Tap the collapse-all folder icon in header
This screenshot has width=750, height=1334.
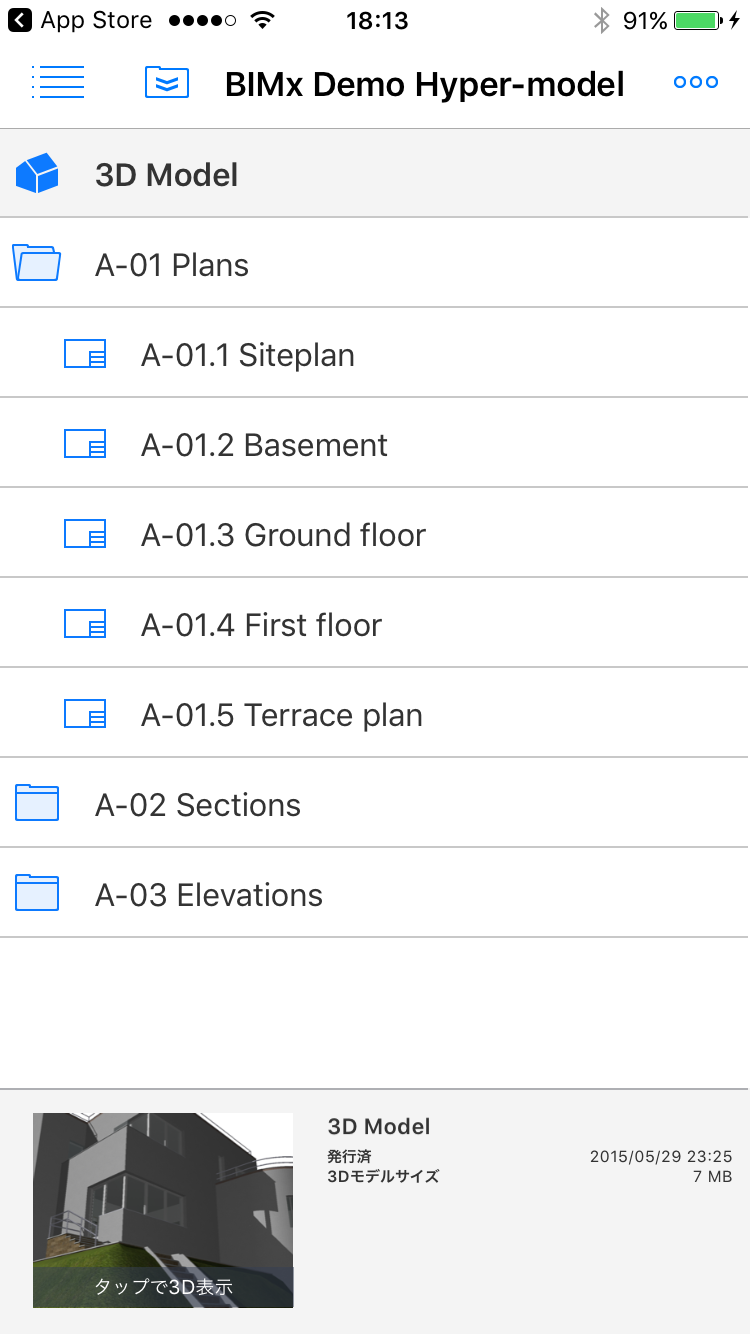click(x=167, y=82)
